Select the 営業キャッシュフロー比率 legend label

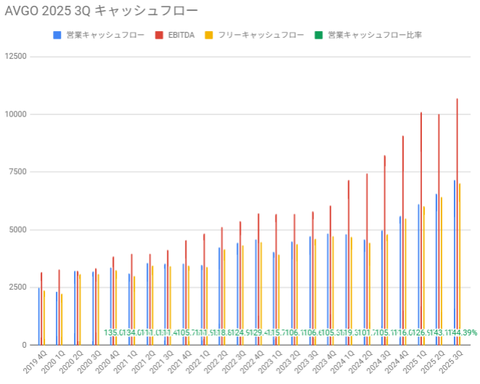[375, 35]
